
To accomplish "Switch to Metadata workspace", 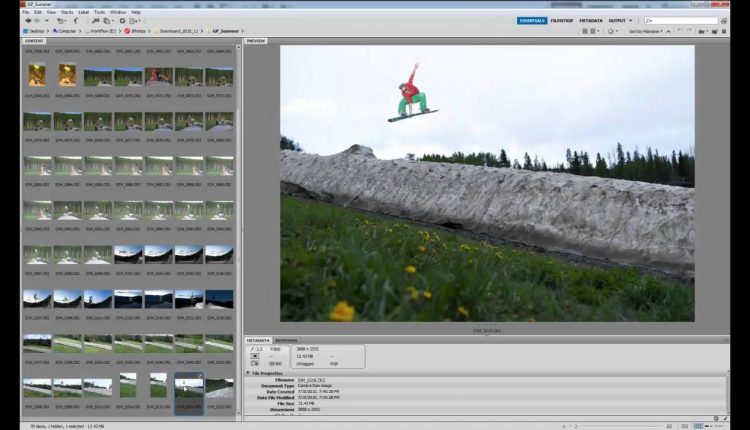I will tap(591, 21).
